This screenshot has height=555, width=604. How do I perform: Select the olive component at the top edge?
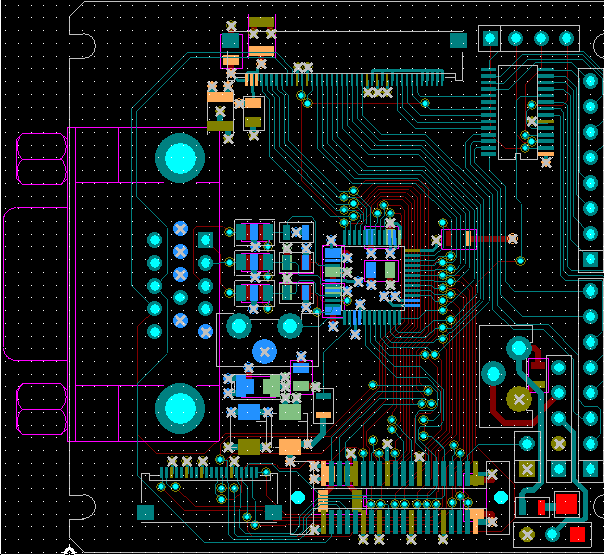click(x=262, y=23)
